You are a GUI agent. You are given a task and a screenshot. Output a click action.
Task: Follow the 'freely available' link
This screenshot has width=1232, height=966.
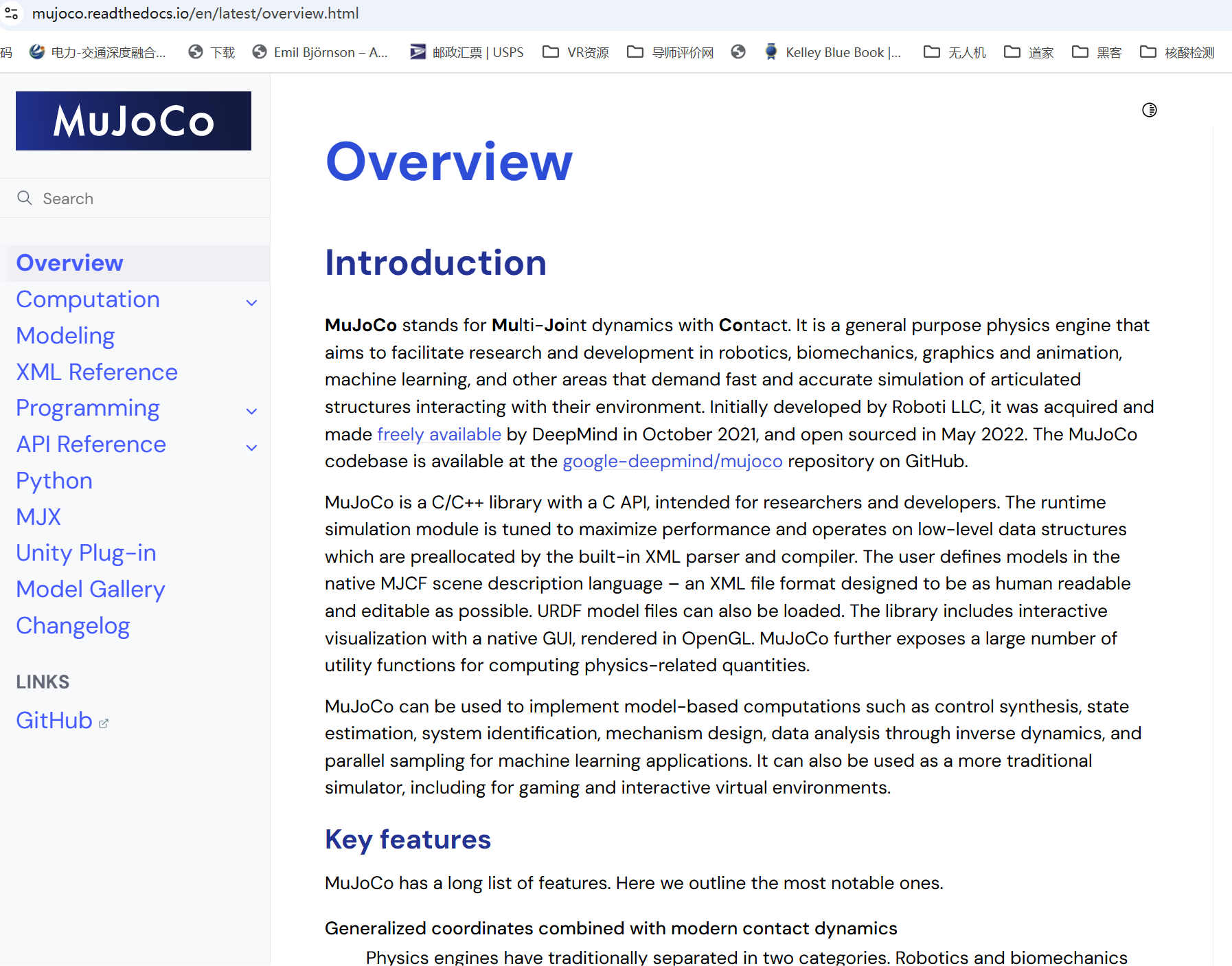[440, 434]
